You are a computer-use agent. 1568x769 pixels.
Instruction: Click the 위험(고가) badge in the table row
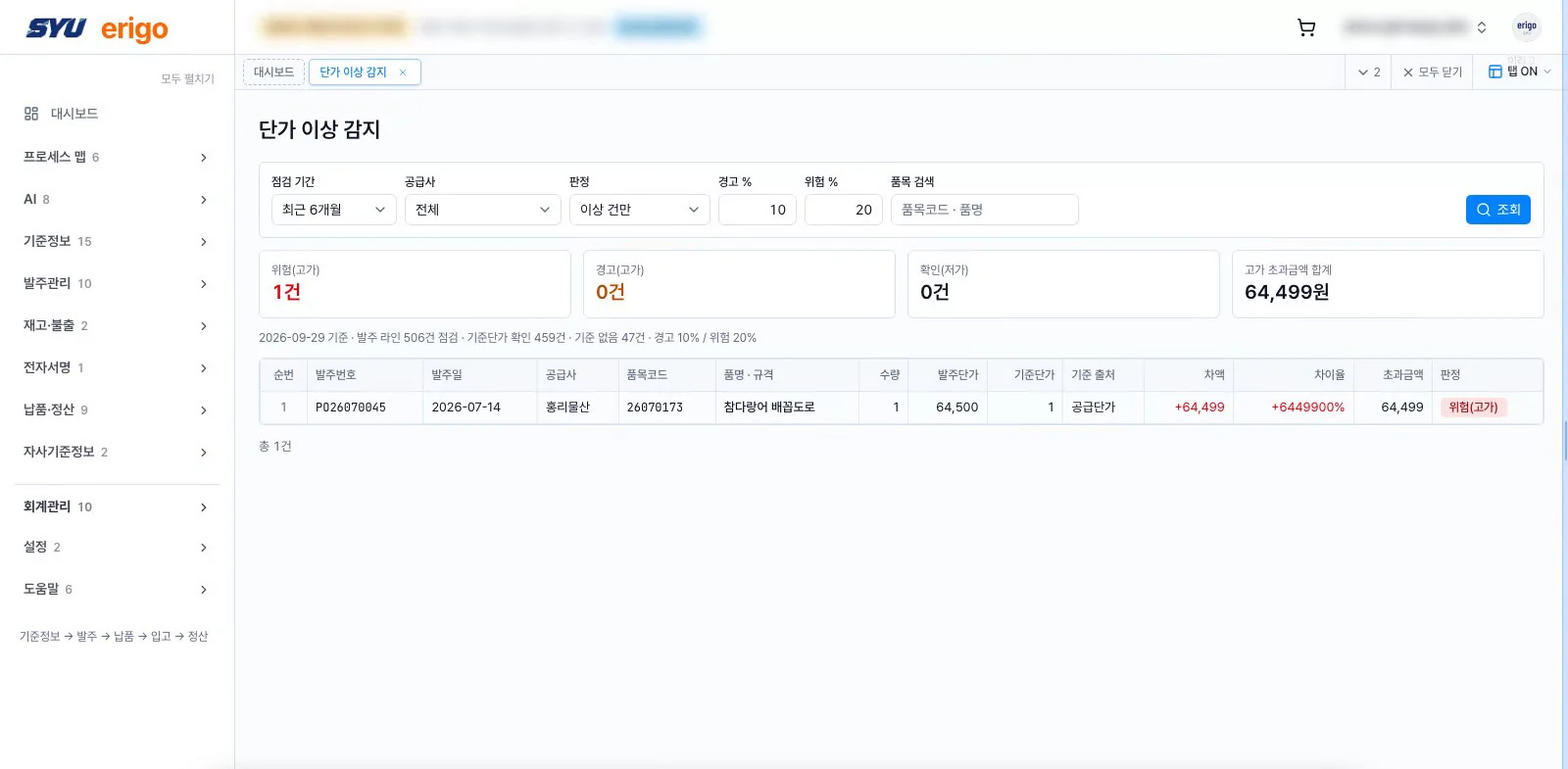(1474, 408)
